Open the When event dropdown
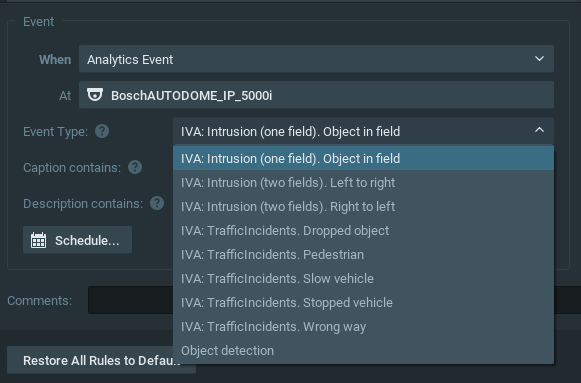 coord(316,59)
